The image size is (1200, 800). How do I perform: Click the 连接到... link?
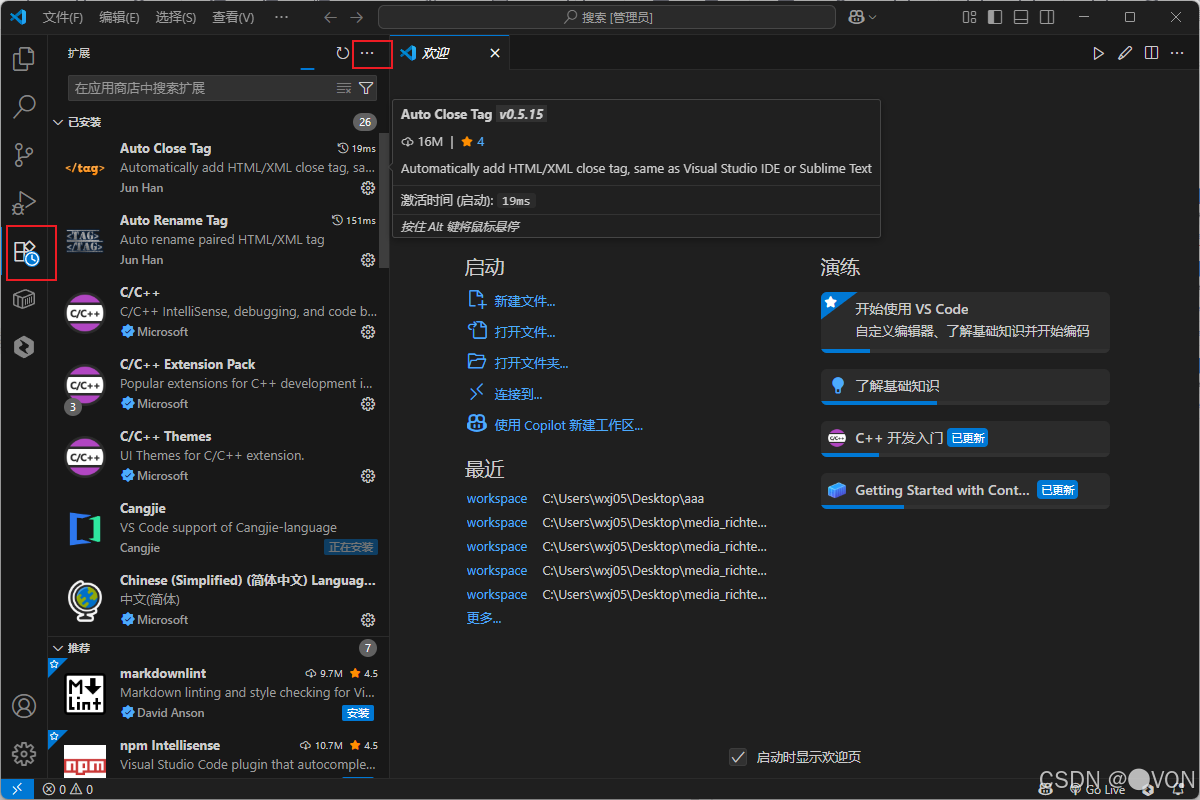[x=518, y=394]
